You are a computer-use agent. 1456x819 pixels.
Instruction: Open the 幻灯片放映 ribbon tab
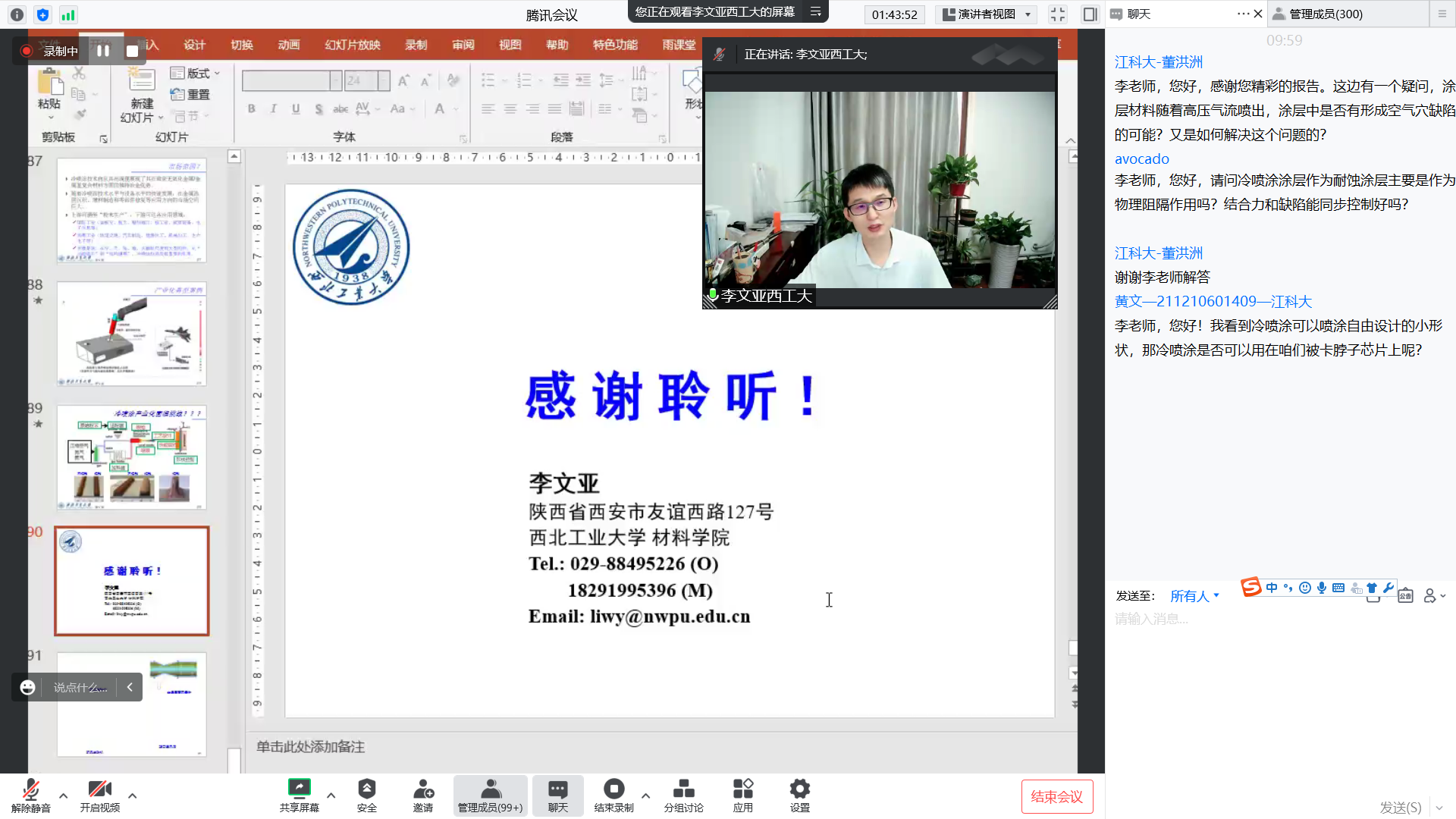[x=352, y=45]
